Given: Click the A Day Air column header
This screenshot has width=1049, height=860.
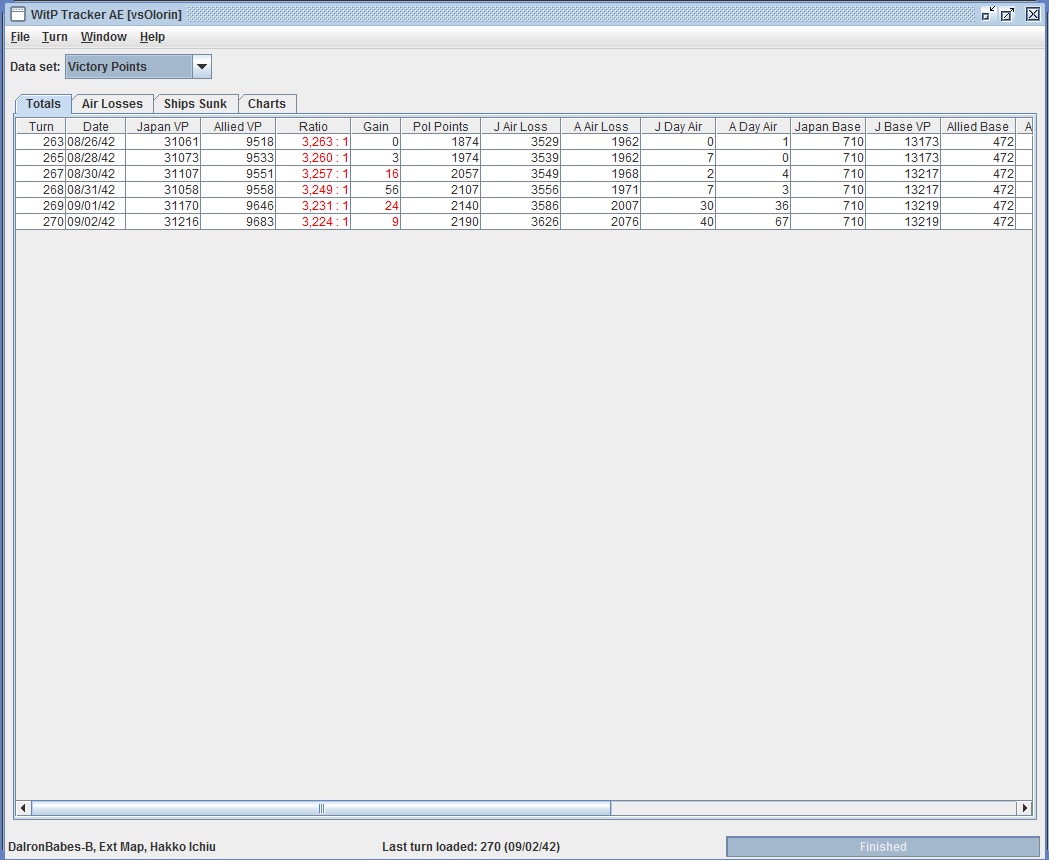Looking at the screenshot, I should point(753,126).
